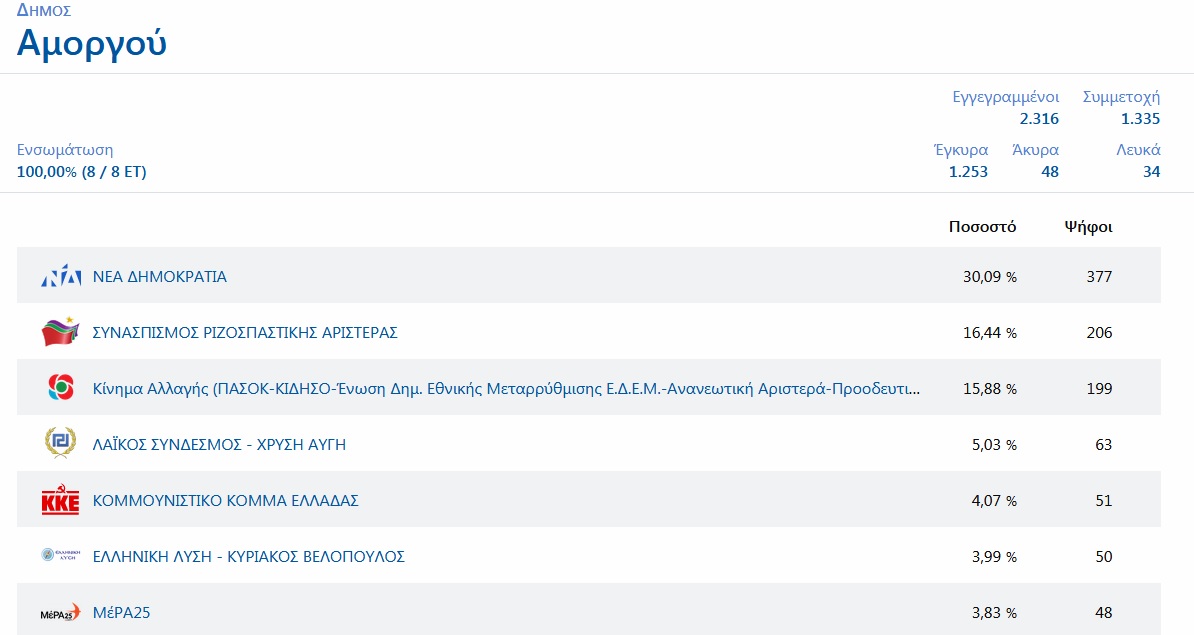Open the ΝΕΑ ΔΗΜΟΚΡΑΤΙΑ party link

(159, 277)
